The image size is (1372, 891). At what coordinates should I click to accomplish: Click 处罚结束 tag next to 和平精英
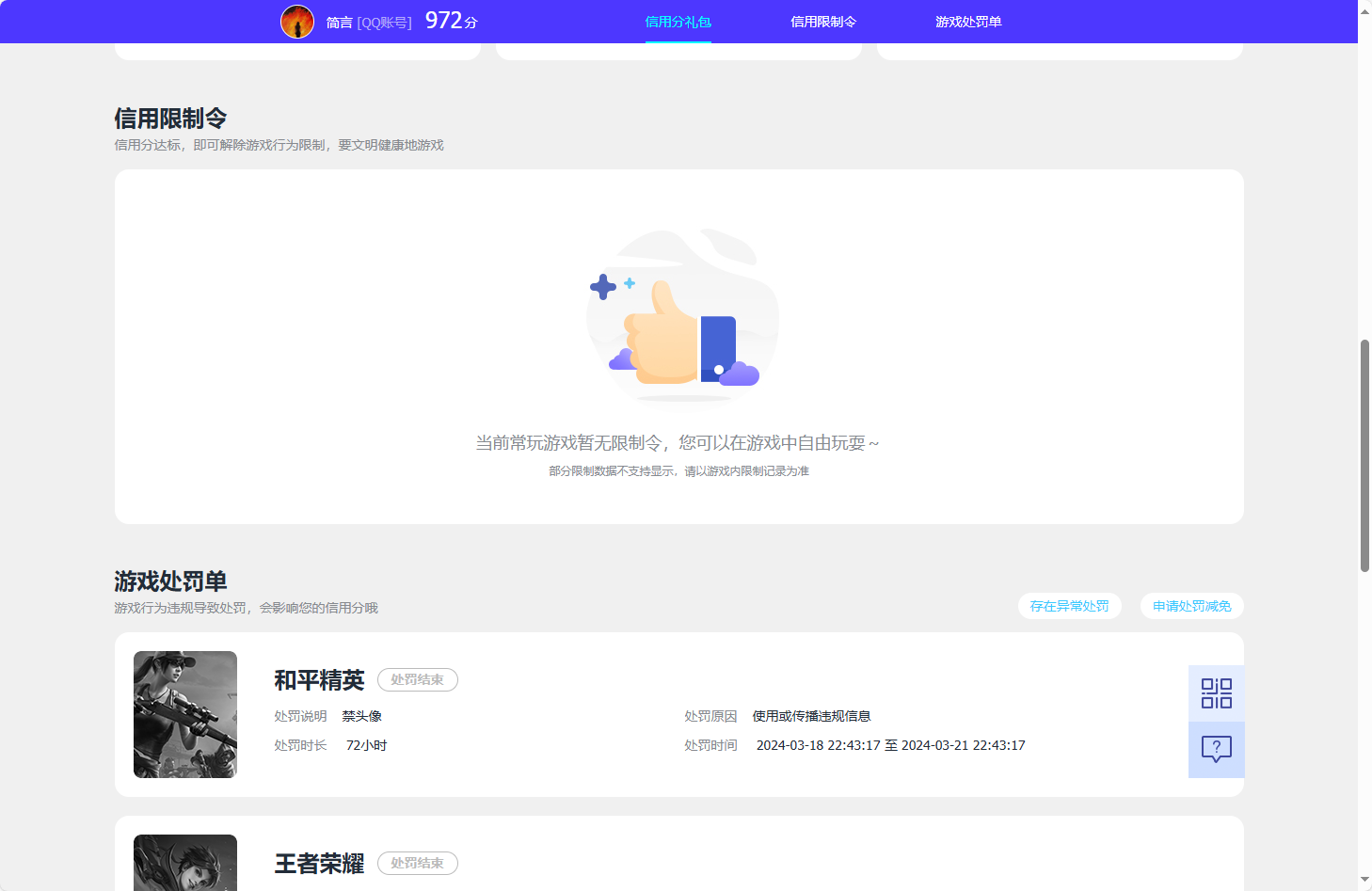(417, 679)
